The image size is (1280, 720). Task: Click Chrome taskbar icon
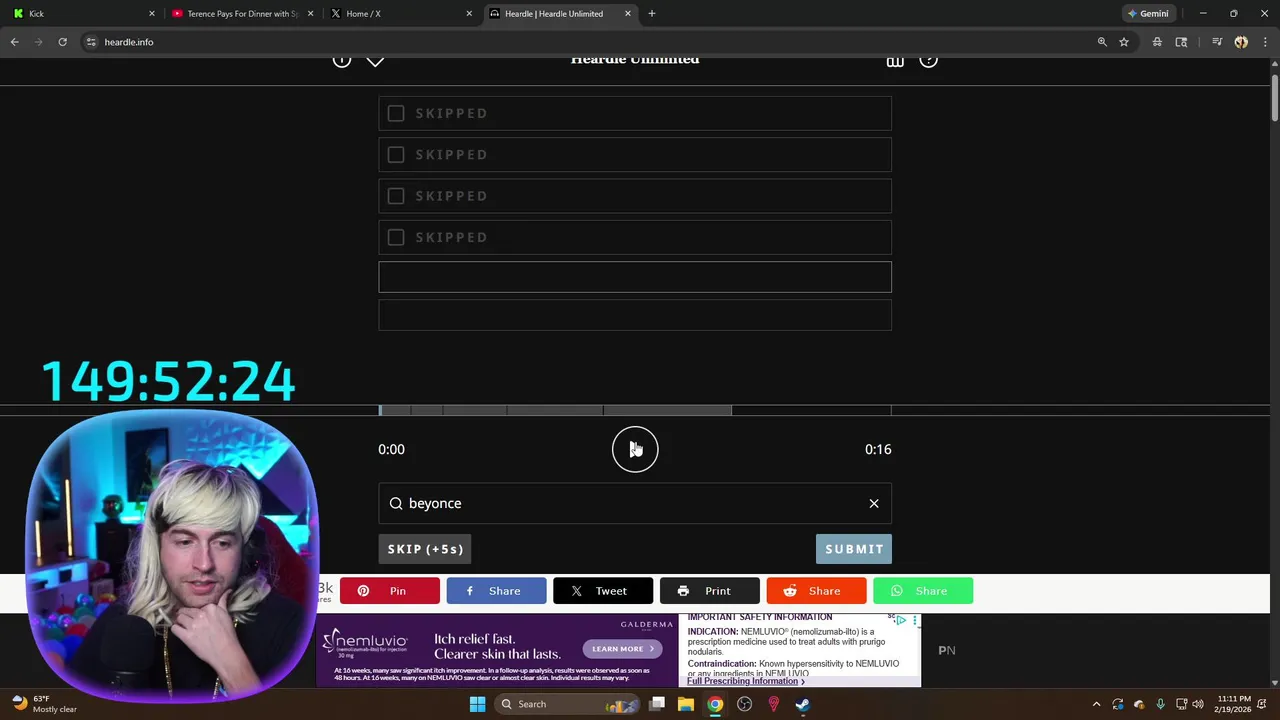coord(715,704)
